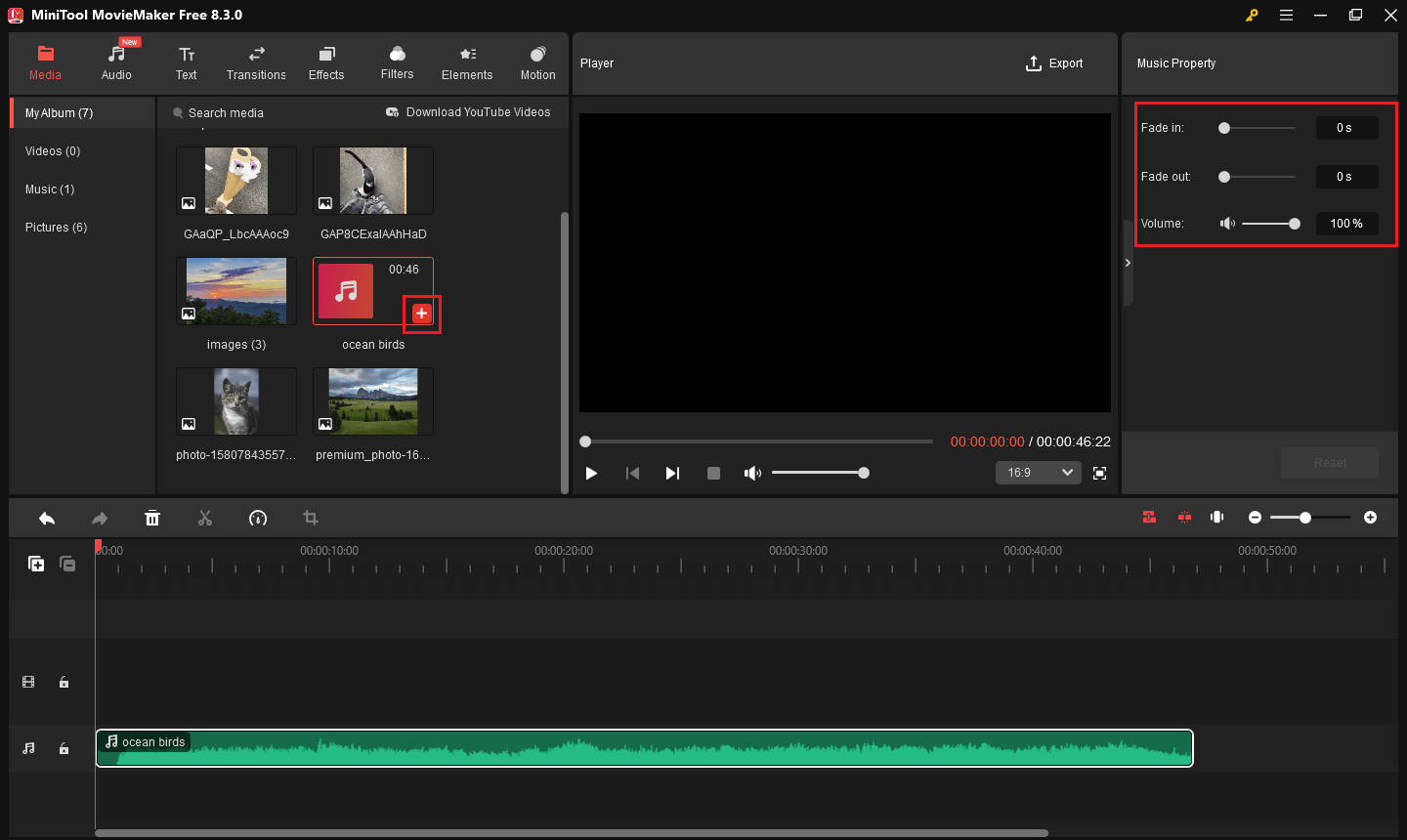Select the GAP8CExalAAhHaD thumbnail
The width and height of the screenshot is (1407, 840).
pyautogui.click(x=373, y=181)
